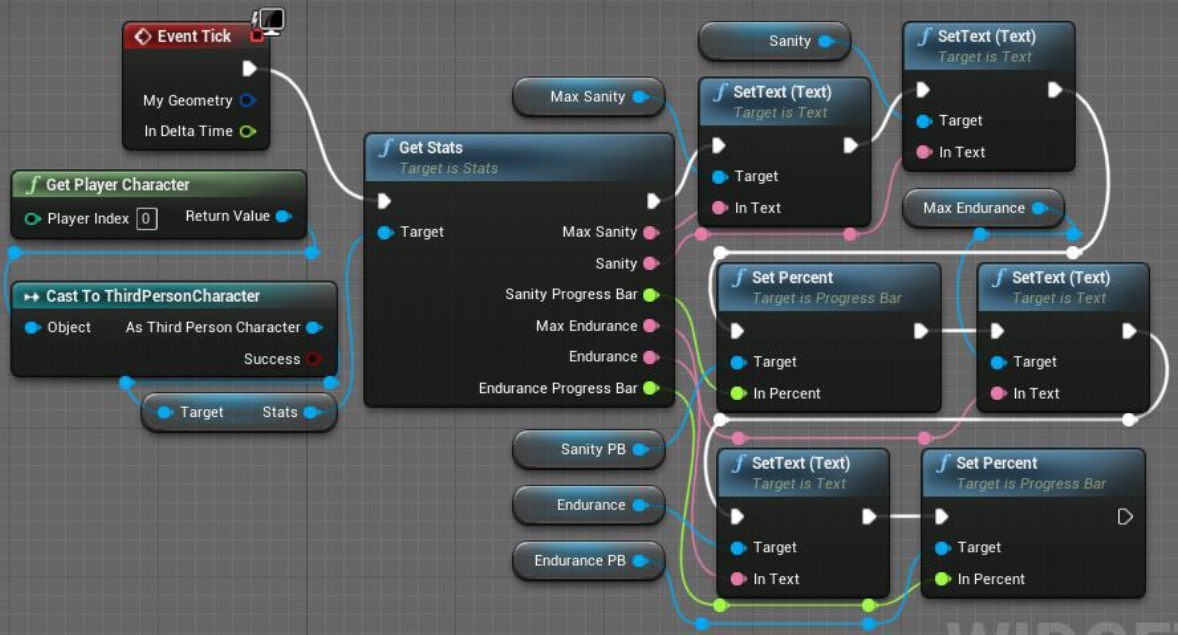Select the Endurance PB variable node

point(579,561)
